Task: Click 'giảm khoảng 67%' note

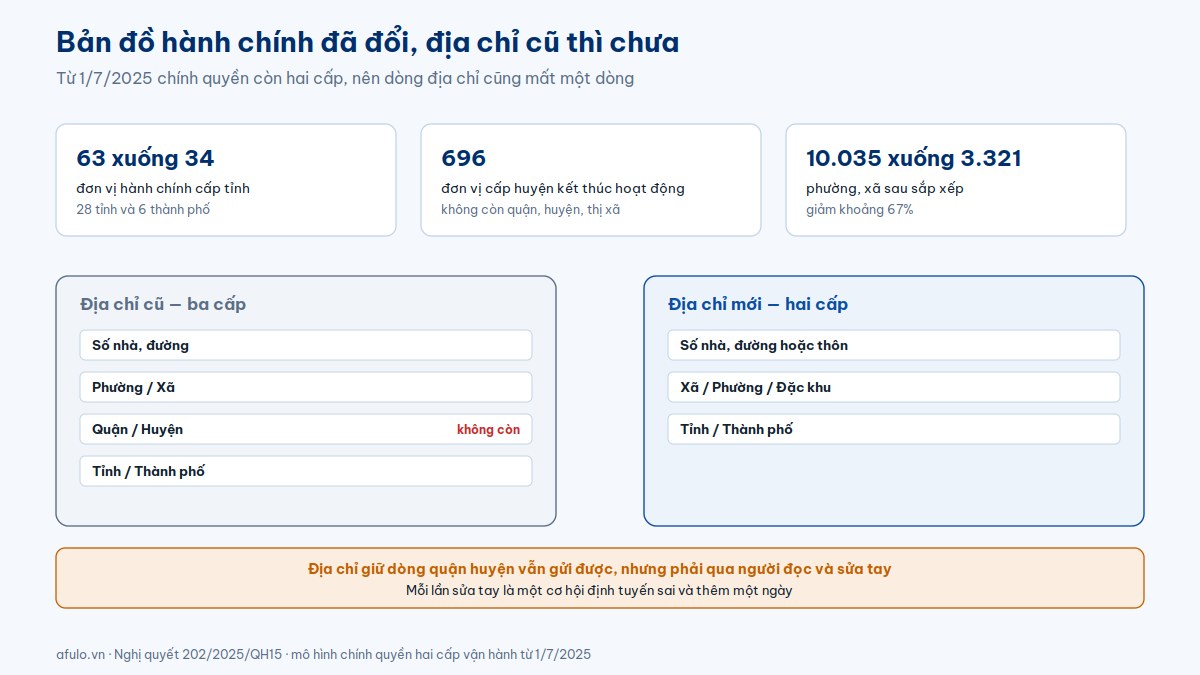Action: pyautogui.click(x=859, y=210)
